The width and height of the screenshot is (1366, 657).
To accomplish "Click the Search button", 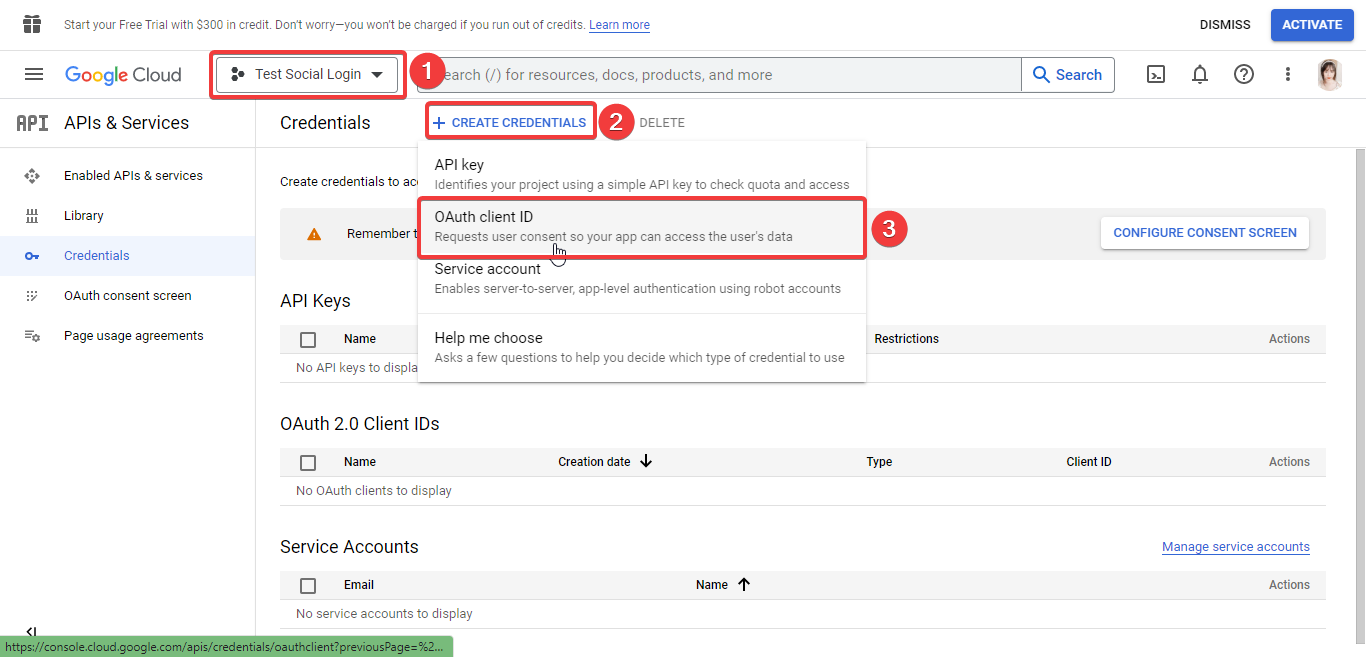I will (x=1068, y=75).
